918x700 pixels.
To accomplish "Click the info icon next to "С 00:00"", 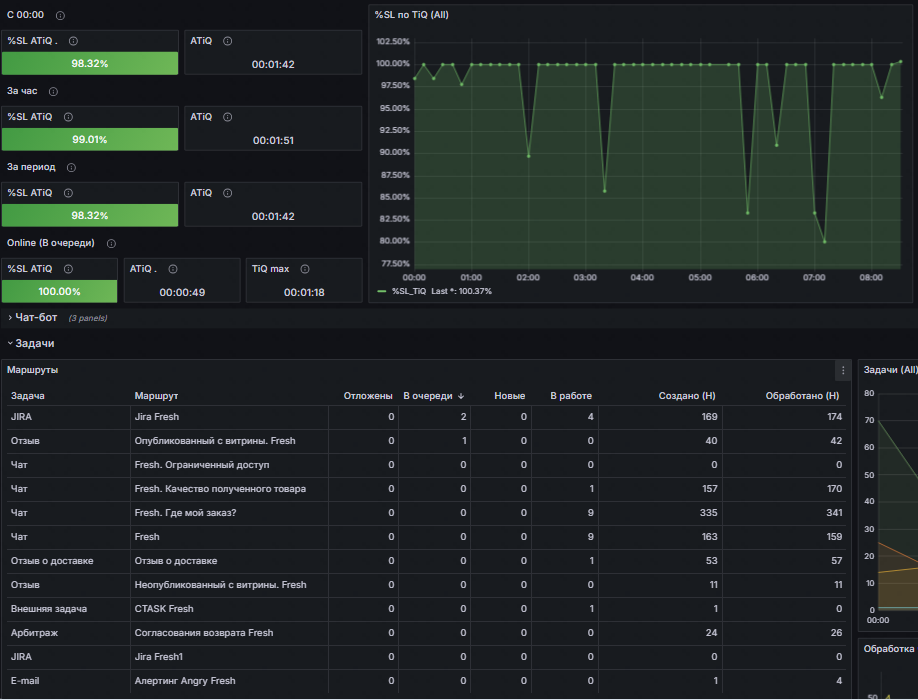I will [60, 16].
